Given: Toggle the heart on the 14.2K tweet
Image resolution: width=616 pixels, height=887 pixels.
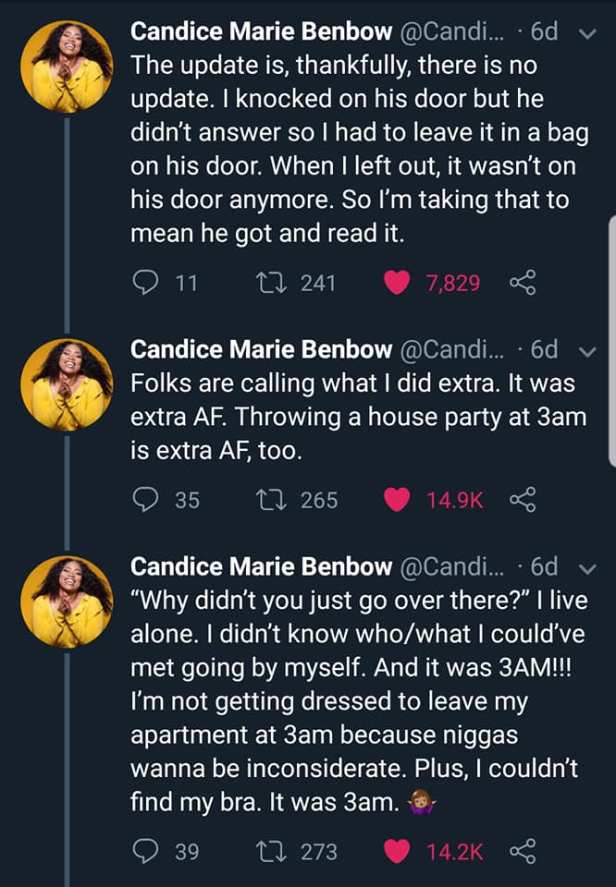Looking at the screenshot, I should coord(398,852).
